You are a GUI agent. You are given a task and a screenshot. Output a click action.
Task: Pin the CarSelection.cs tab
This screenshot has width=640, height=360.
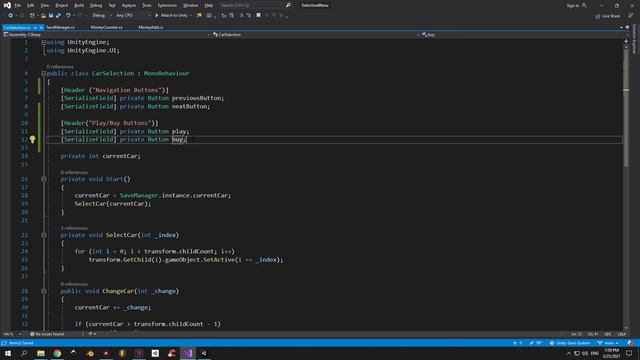tap(35, 27)
